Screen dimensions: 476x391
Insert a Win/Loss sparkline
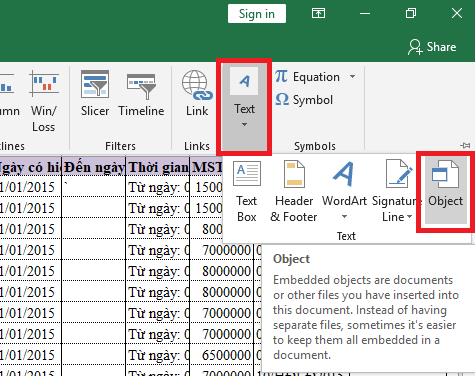[x=44, y=101]
